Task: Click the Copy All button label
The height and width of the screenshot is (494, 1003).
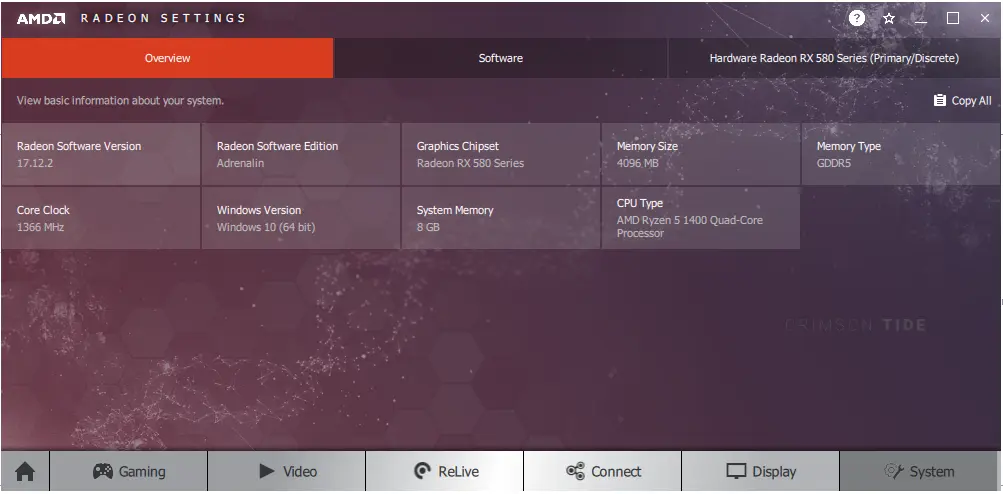Action: click(971, 100)
